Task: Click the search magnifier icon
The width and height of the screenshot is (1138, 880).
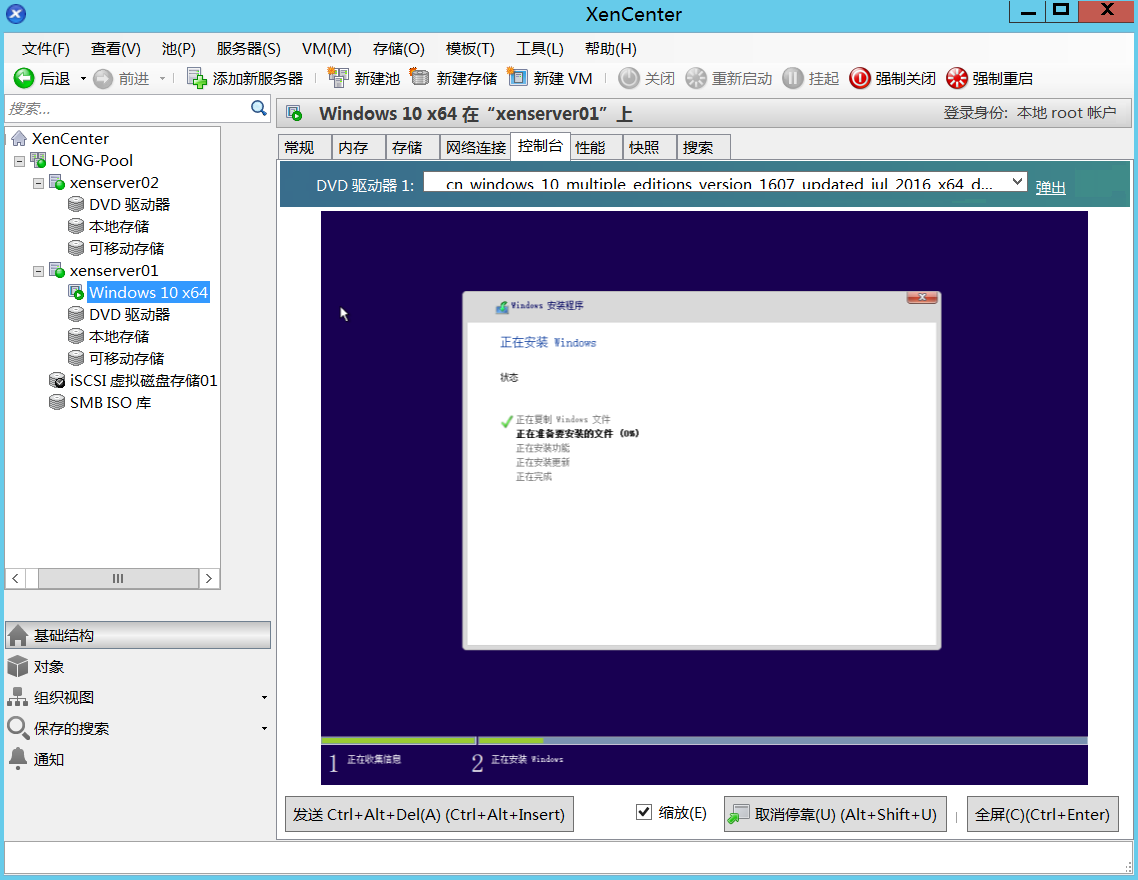Action: (258, 108)
